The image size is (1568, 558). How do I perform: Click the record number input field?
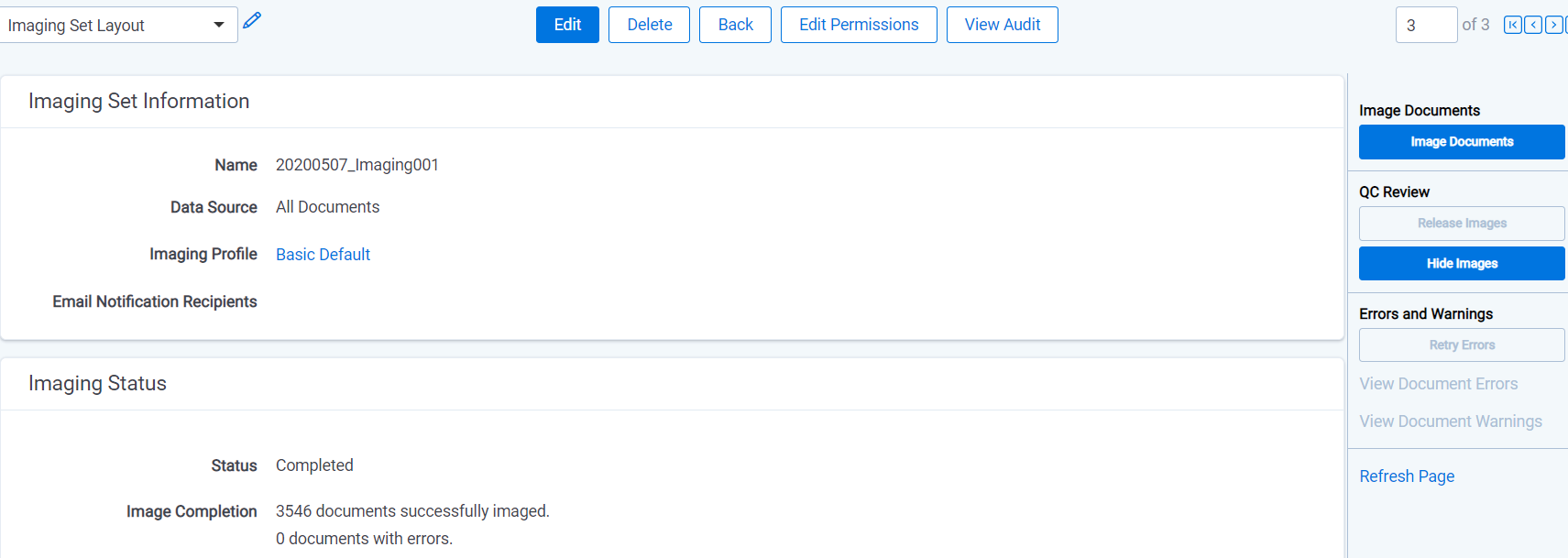click(1426, 25)
